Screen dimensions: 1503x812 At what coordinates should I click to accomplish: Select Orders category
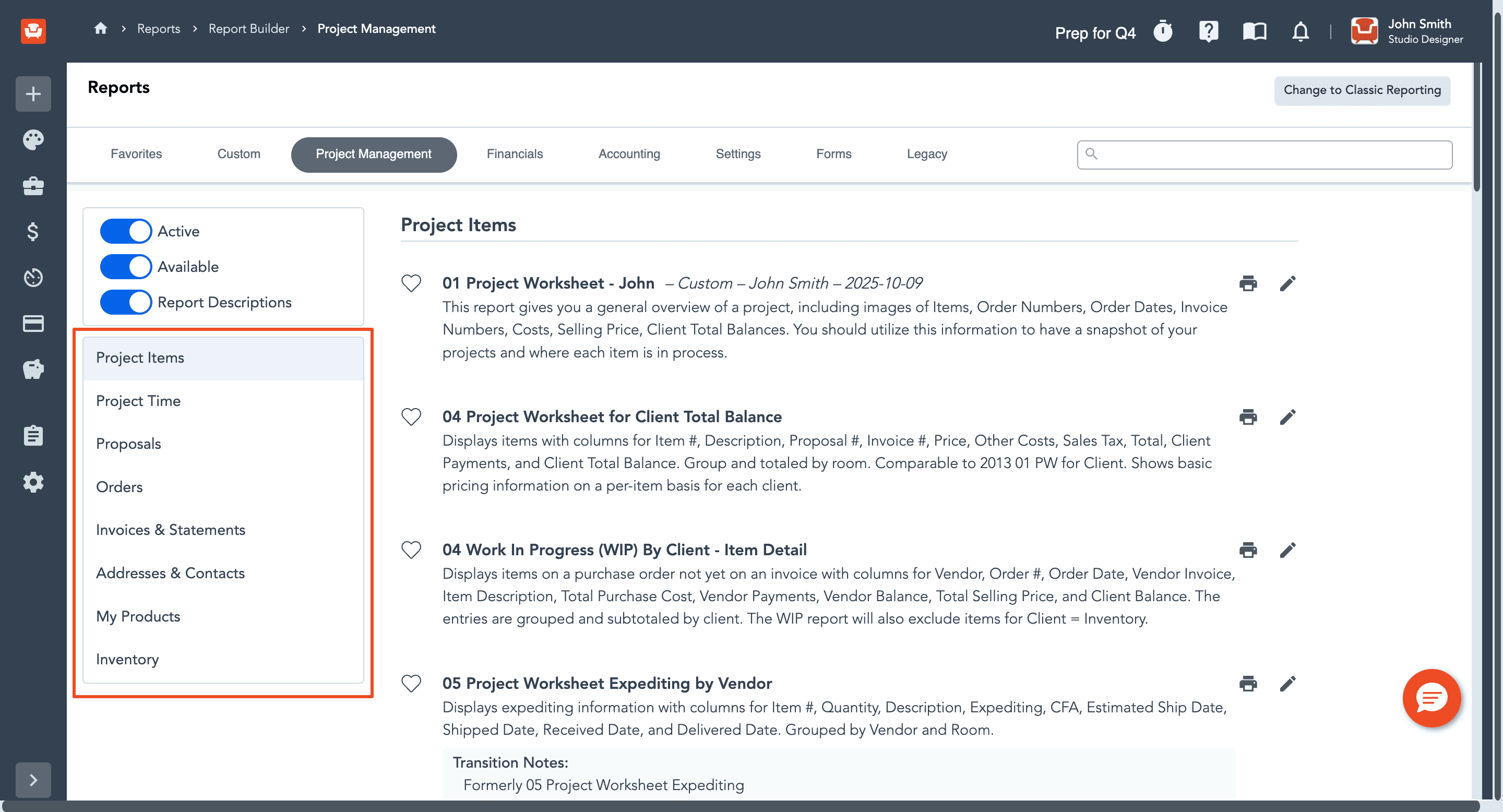[x=223, y=487]
